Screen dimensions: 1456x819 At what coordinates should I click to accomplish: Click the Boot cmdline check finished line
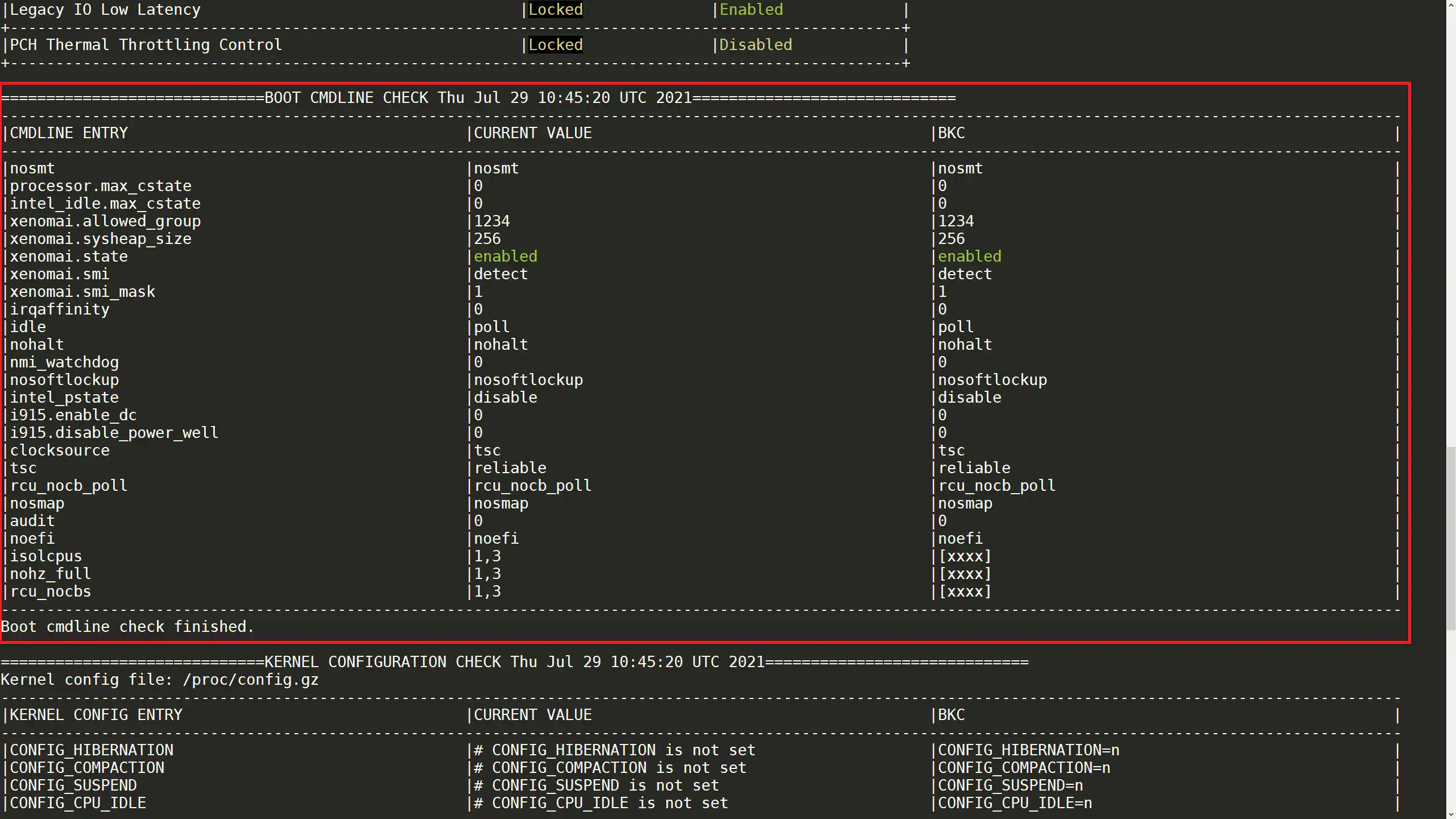pyautogui.click(x=127, y=627)
